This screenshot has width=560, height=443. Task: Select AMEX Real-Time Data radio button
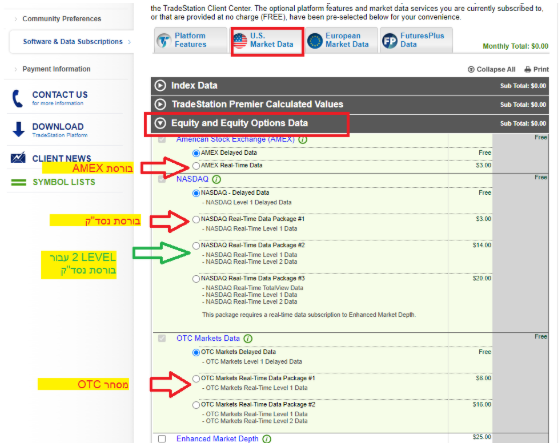coord(196,166)
